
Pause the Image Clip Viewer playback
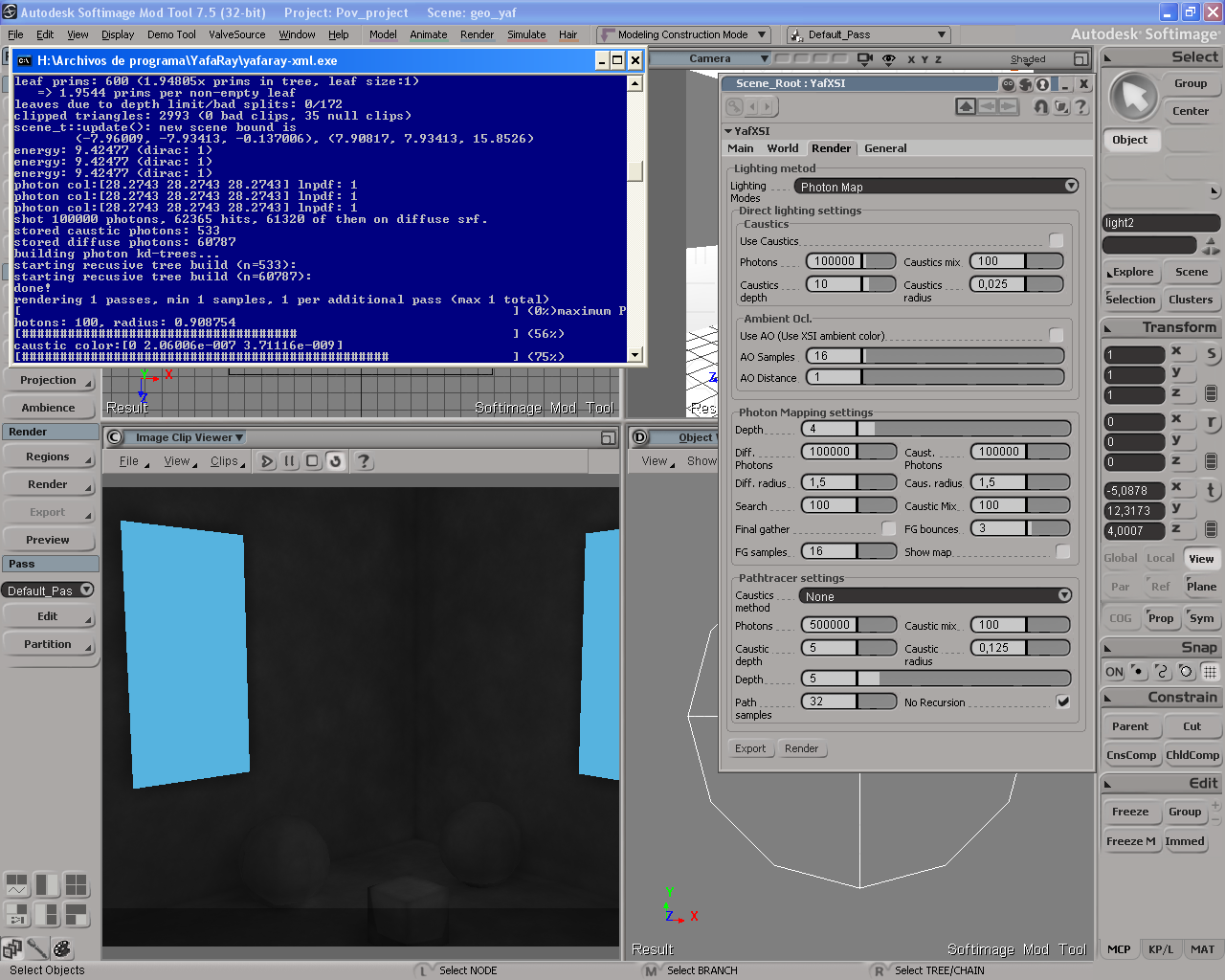[290, 461]
